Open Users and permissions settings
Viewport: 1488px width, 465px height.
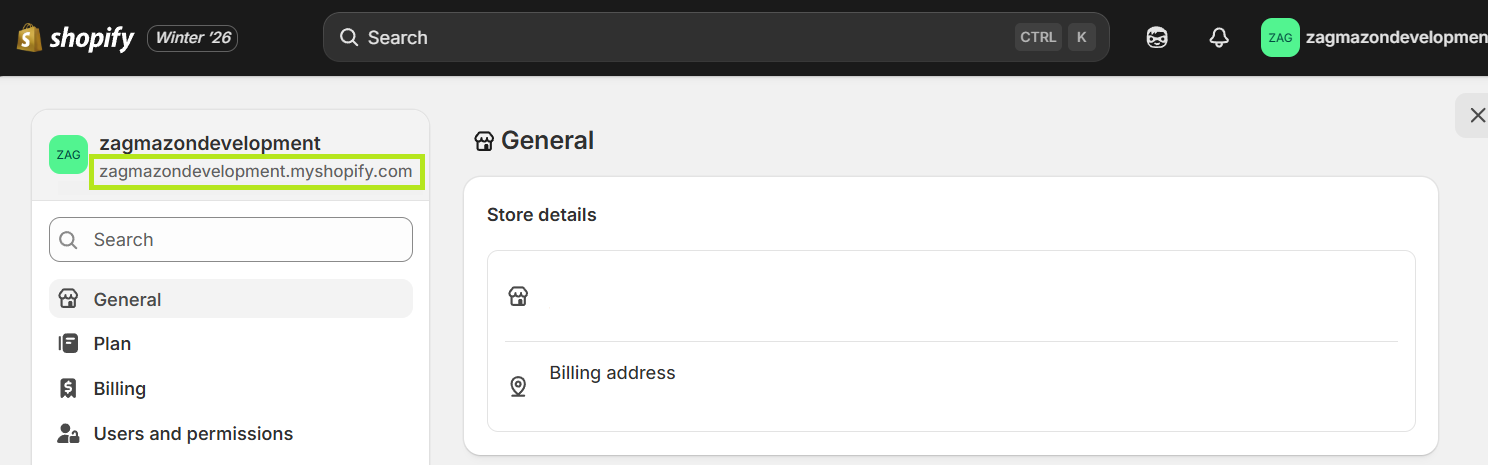click(193, 434)
